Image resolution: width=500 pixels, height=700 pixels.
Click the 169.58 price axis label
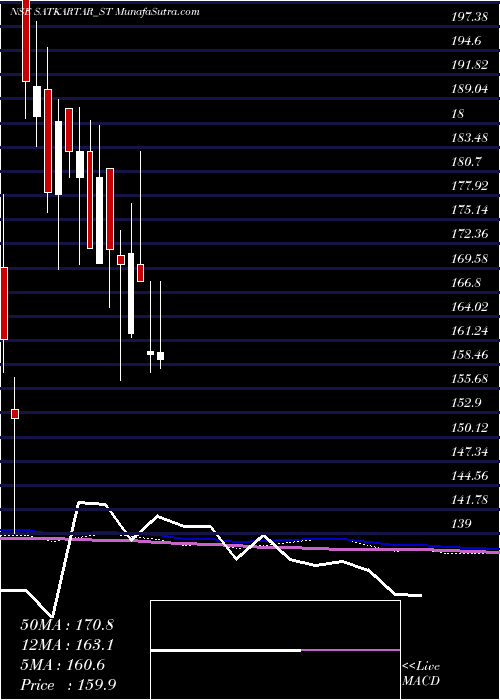click(469, 259)
